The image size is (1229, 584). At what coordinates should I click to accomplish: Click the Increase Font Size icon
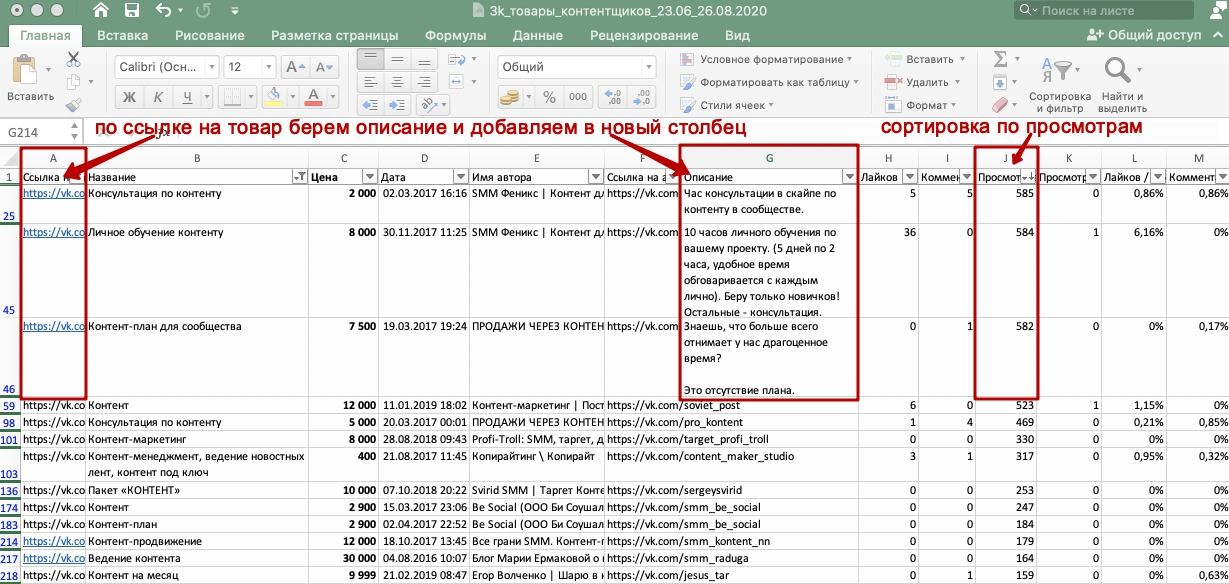pyautogui.click(x=296, y=67)
